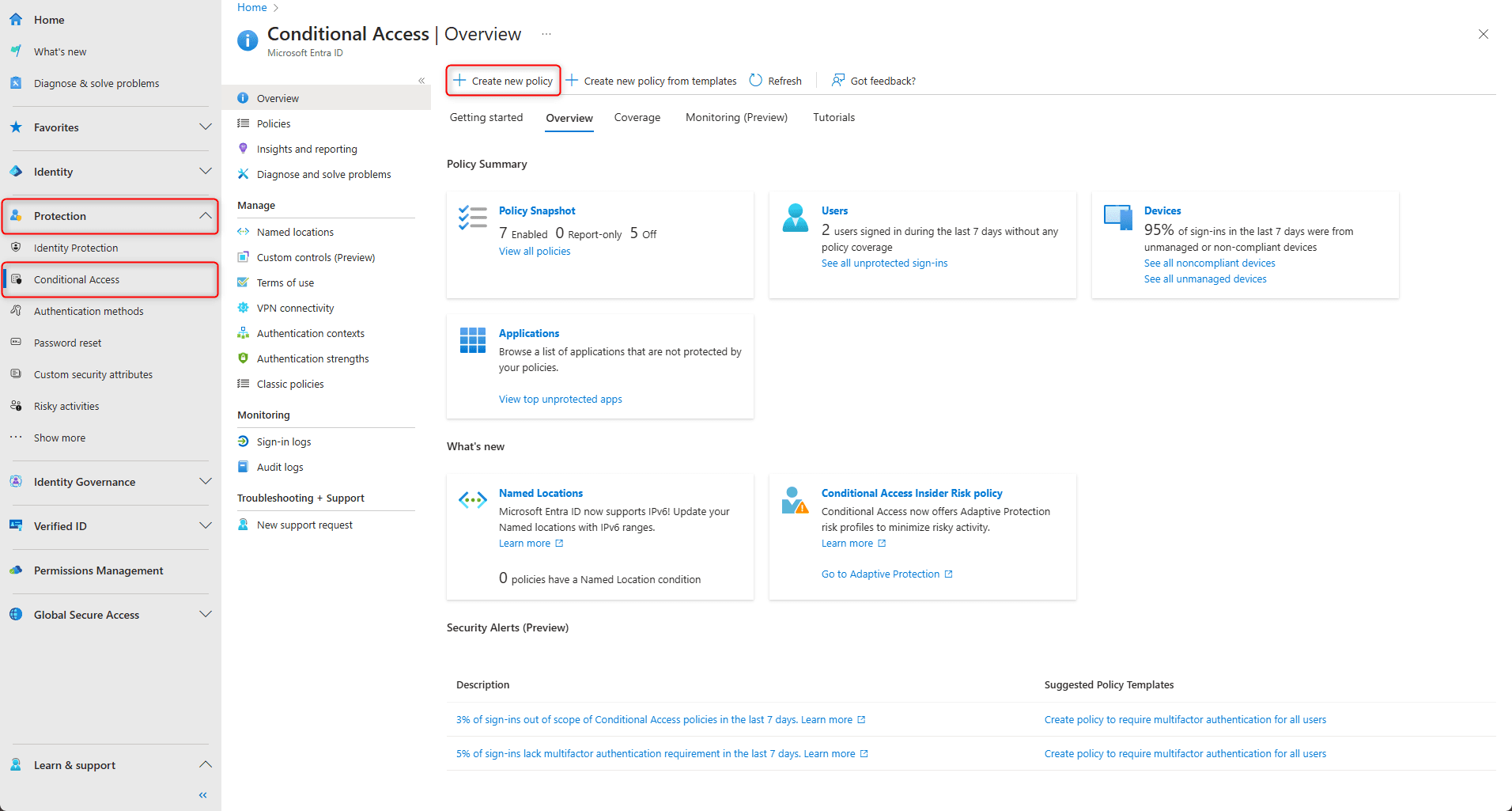This screenshot has width=1512, height=811.
Task: Open See all unprotected sign-ins link
Action: (x=884, y=263)
